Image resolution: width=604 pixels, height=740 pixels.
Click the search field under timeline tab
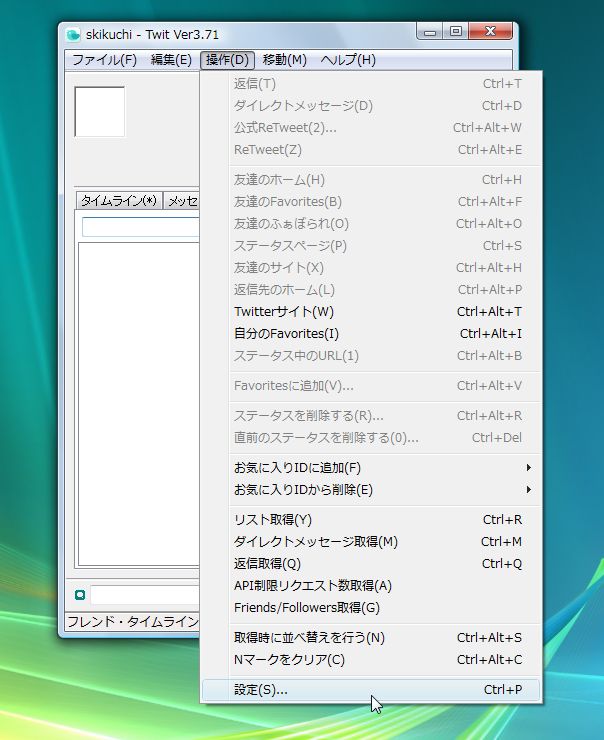click(x=141, y=227)
